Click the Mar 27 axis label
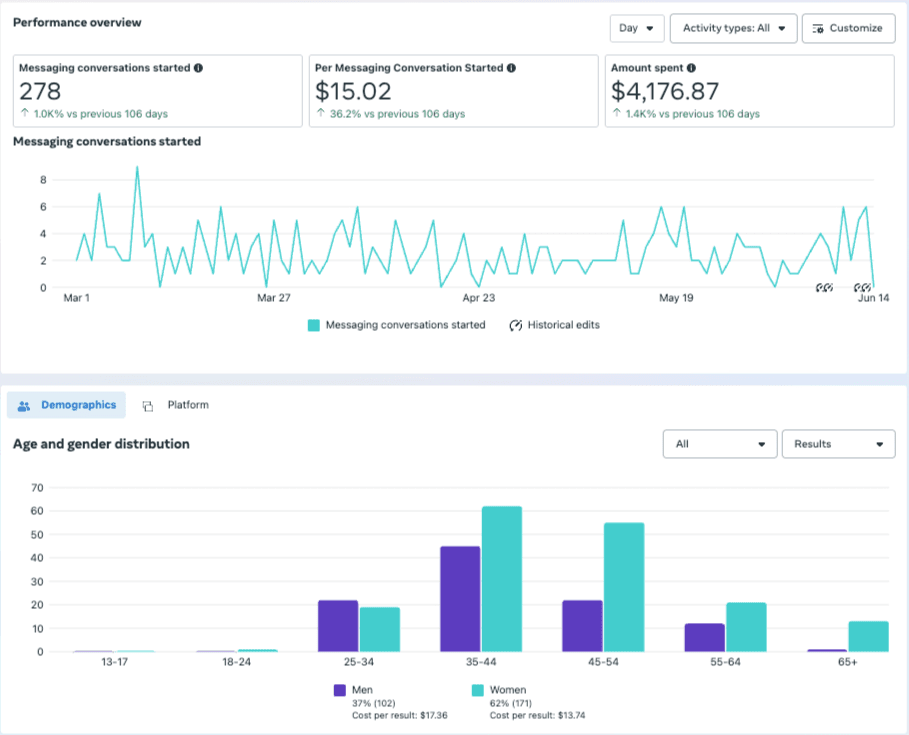909x735 pixels. click(274, 298)
